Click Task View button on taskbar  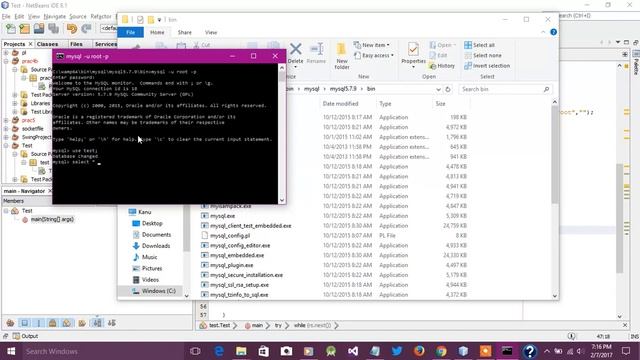[196, 351]
